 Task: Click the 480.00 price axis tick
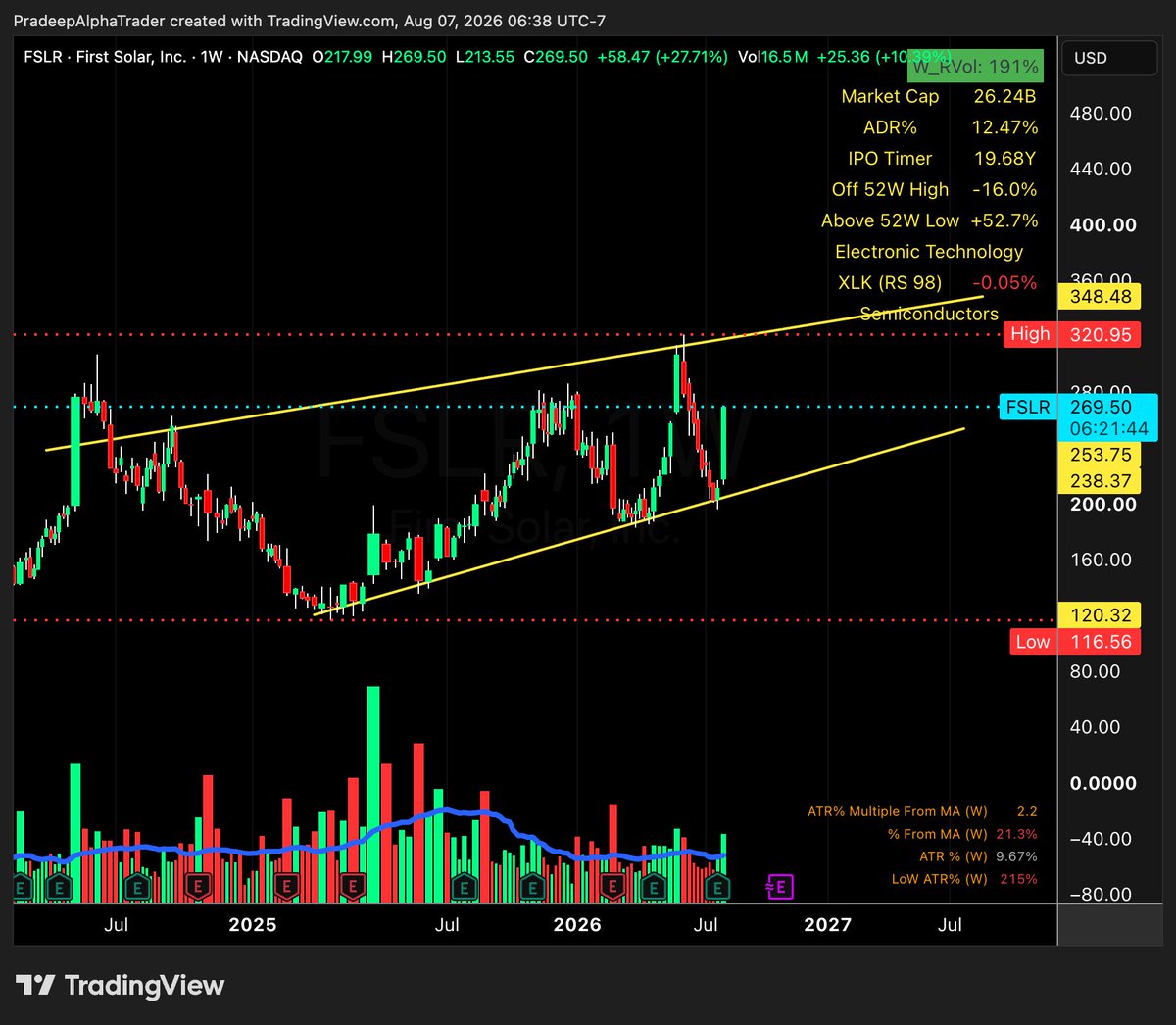pos(1101,114)
